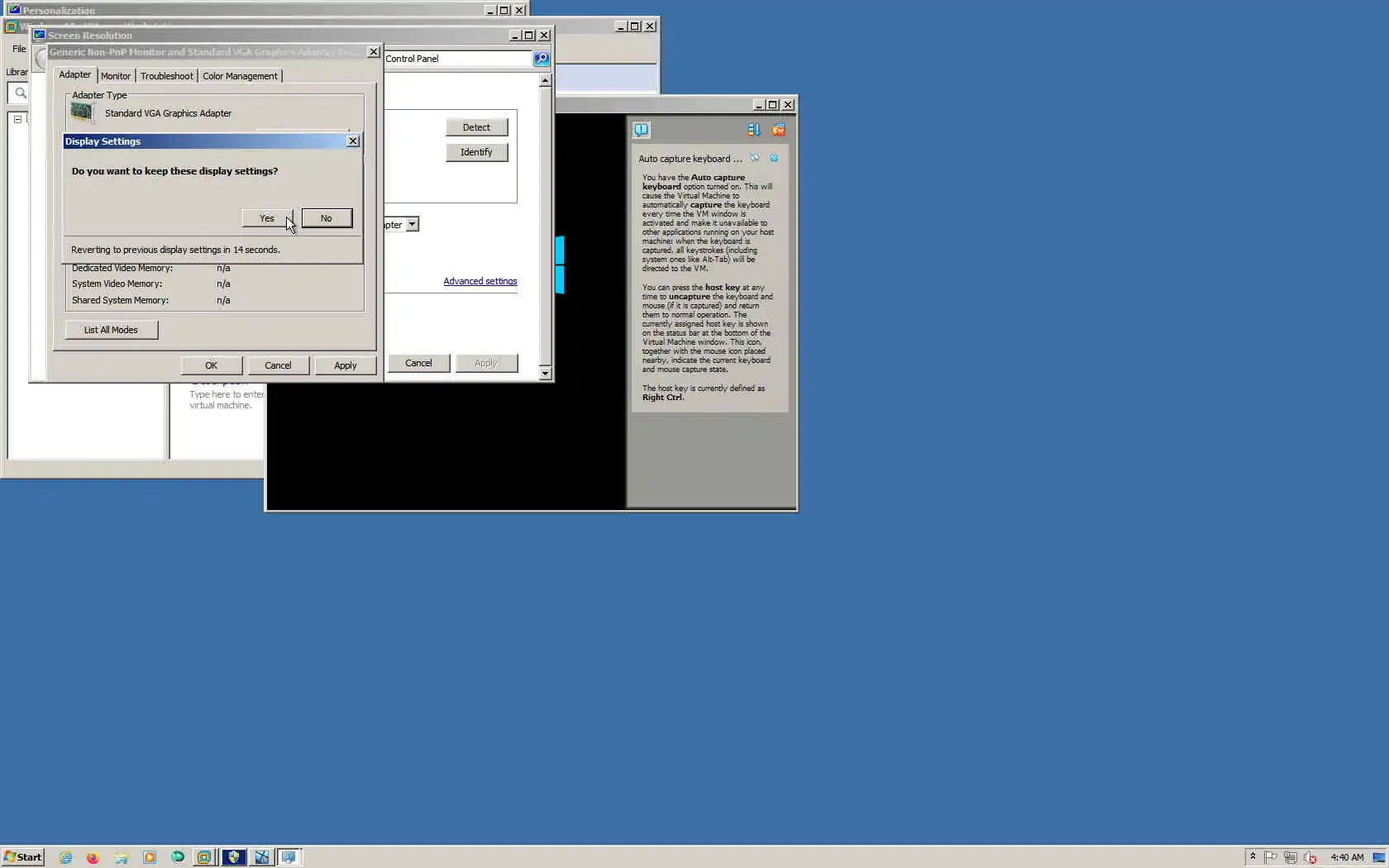This screenshot has width=1389, height=868.
Task: Click the network tray icon
Action: (1291, 857)
